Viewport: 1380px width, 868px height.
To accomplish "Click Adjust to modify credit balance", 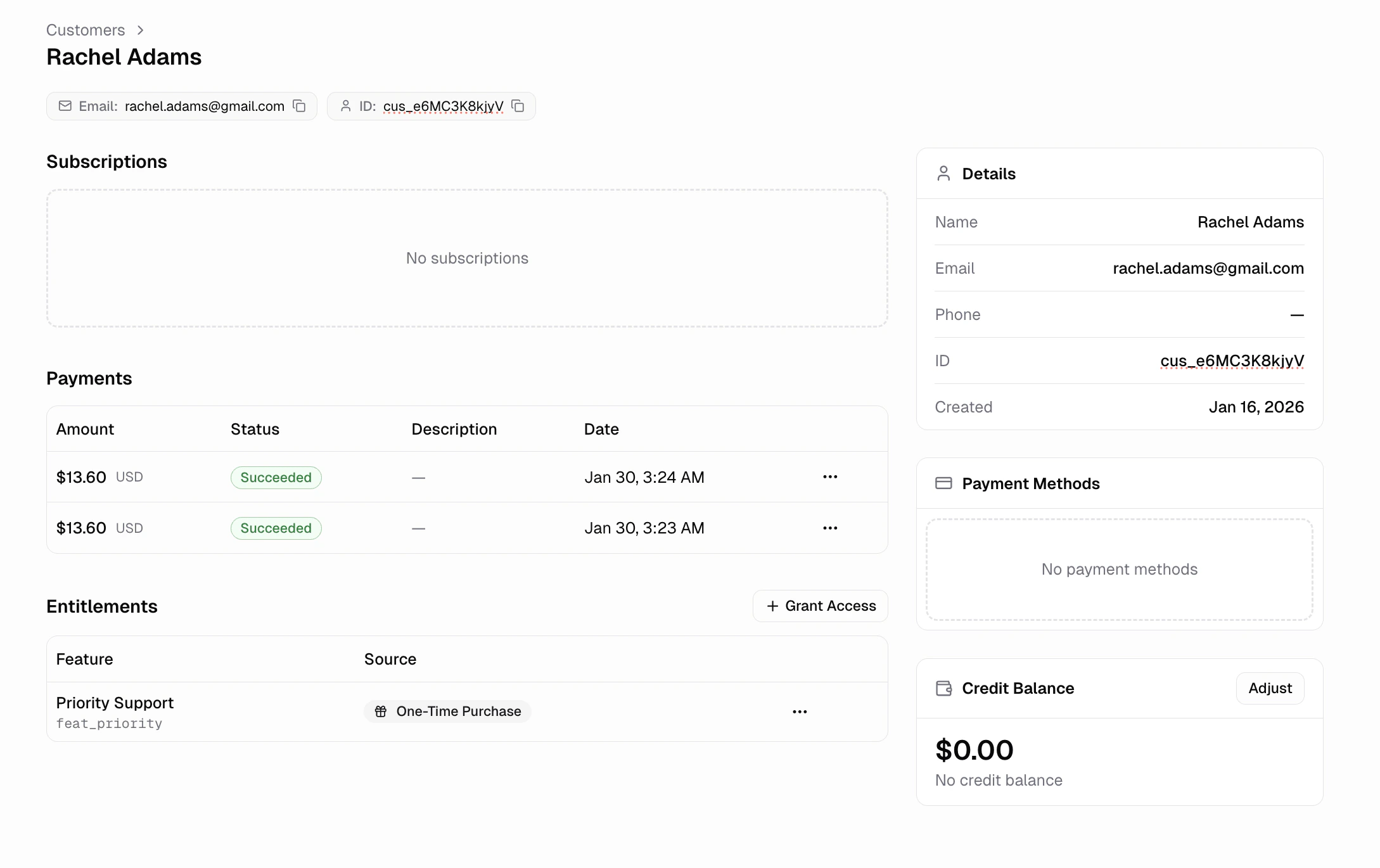I will tap(1269, 688).
